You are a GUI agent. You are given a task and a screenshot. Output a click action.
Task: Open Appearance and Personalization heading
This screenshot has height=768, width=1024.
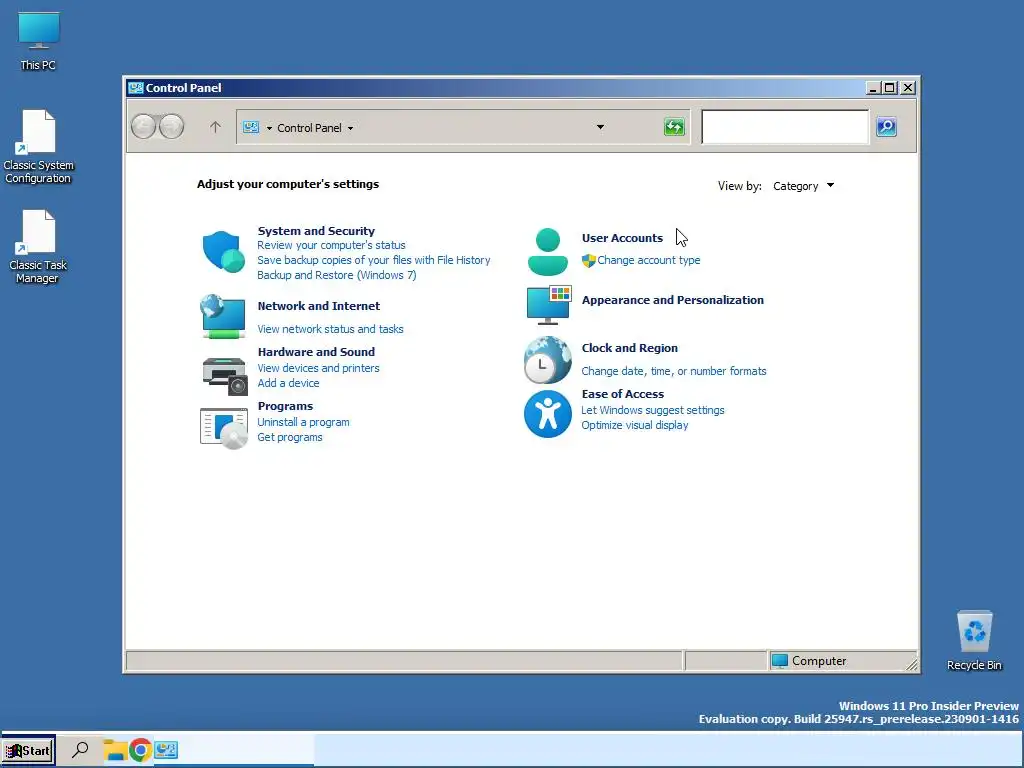point(673,300)
